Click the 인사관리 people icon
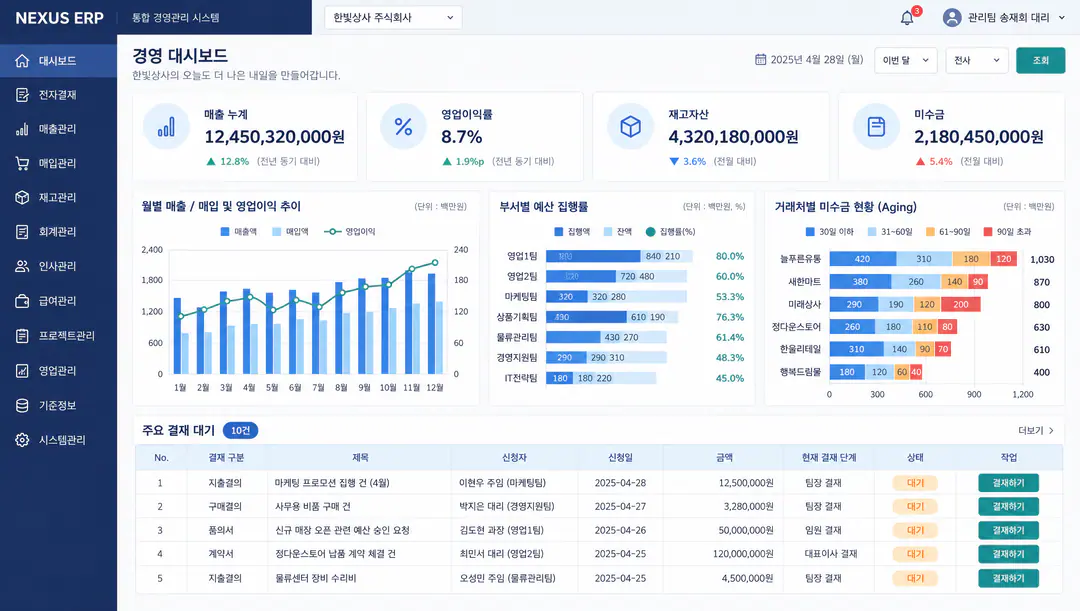Screen dimensions: 1080x611 pos(22,266)
